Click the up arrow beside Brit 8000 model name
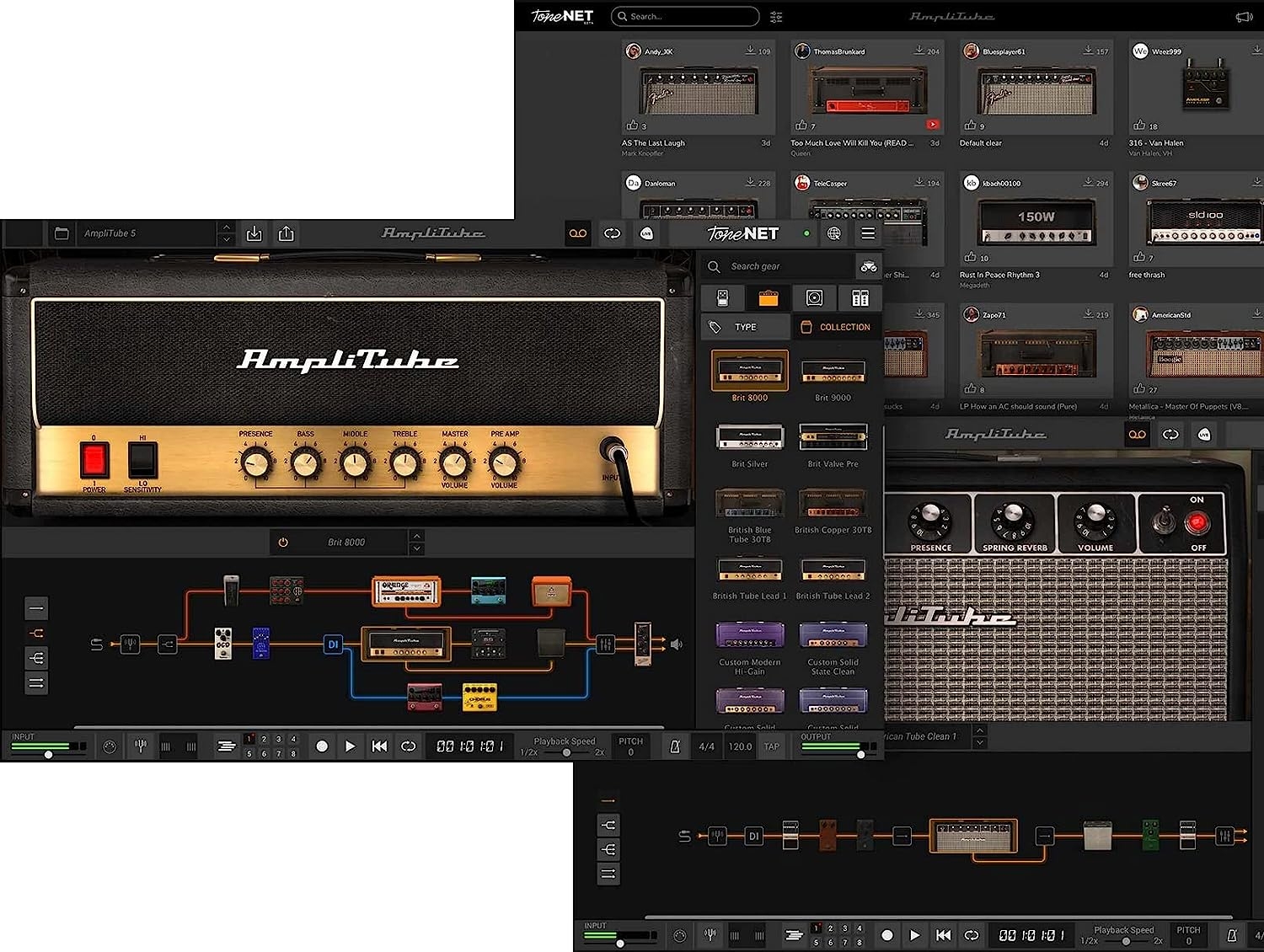This screenshot has width=1264, height=952. pyautogui.click(x=416, y=536)
